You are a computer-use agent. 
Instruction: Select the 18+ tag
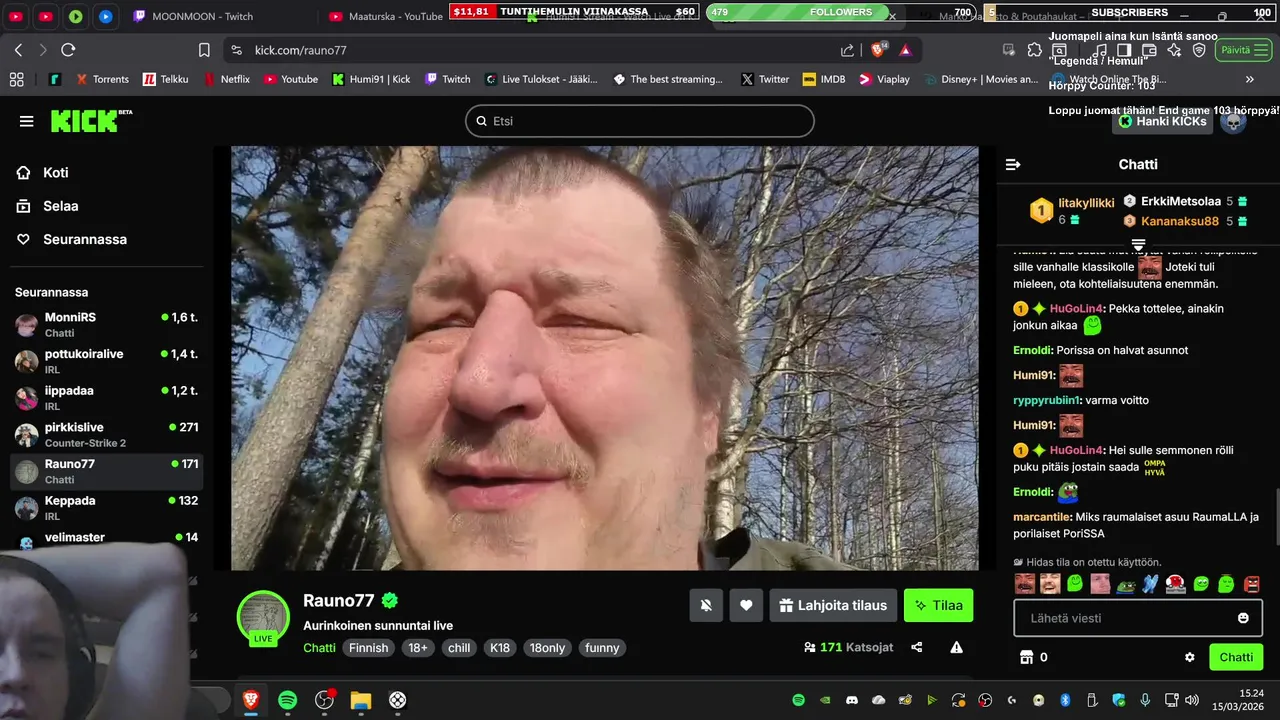coord(418,648)
